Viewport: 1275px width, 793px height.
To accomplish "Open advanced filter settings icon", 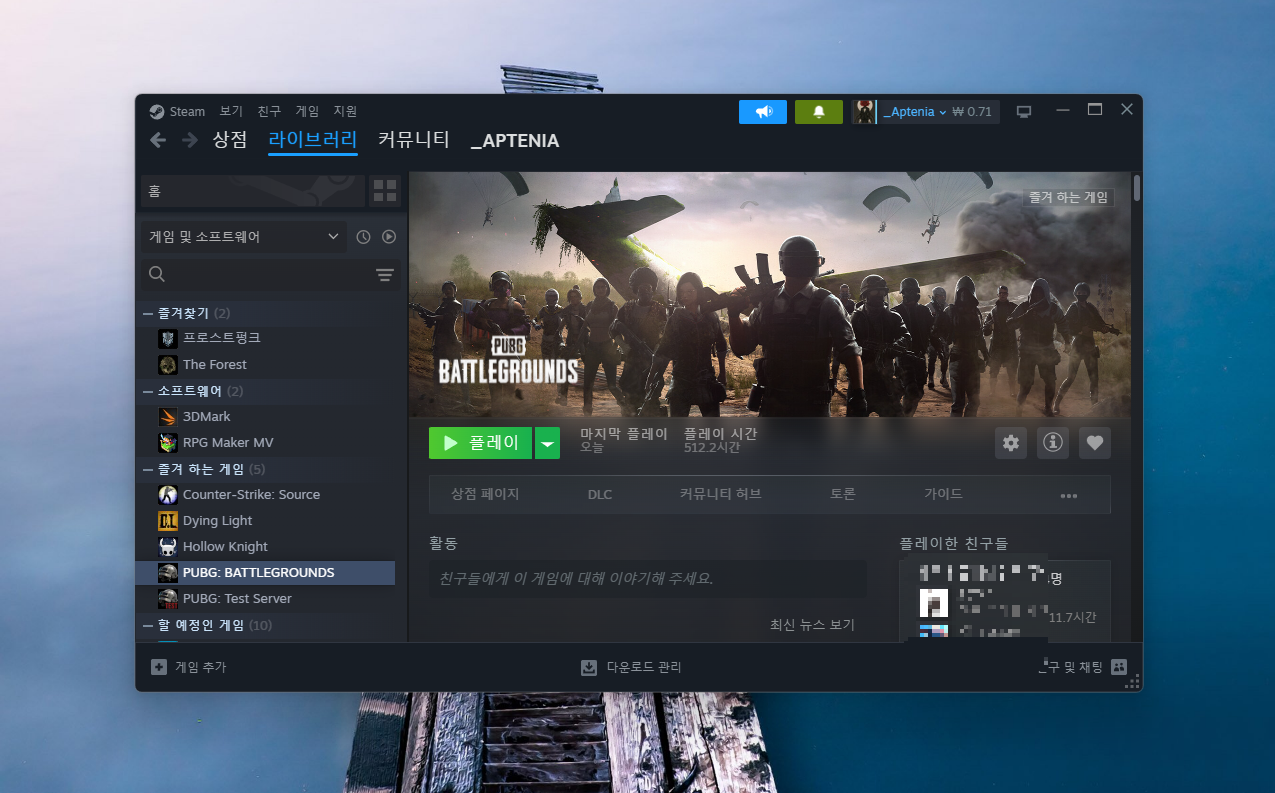I will pyautogui.click(x=385, y=275).
